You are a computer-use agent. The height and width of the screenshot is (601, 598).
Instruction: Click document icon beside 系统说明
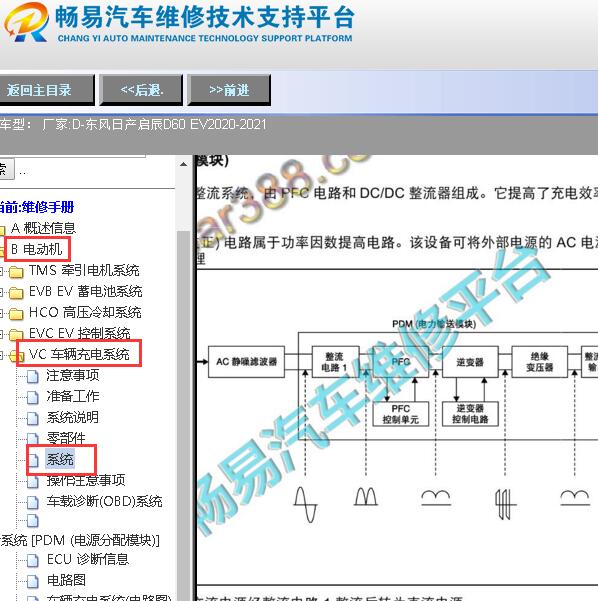[33, 419]
